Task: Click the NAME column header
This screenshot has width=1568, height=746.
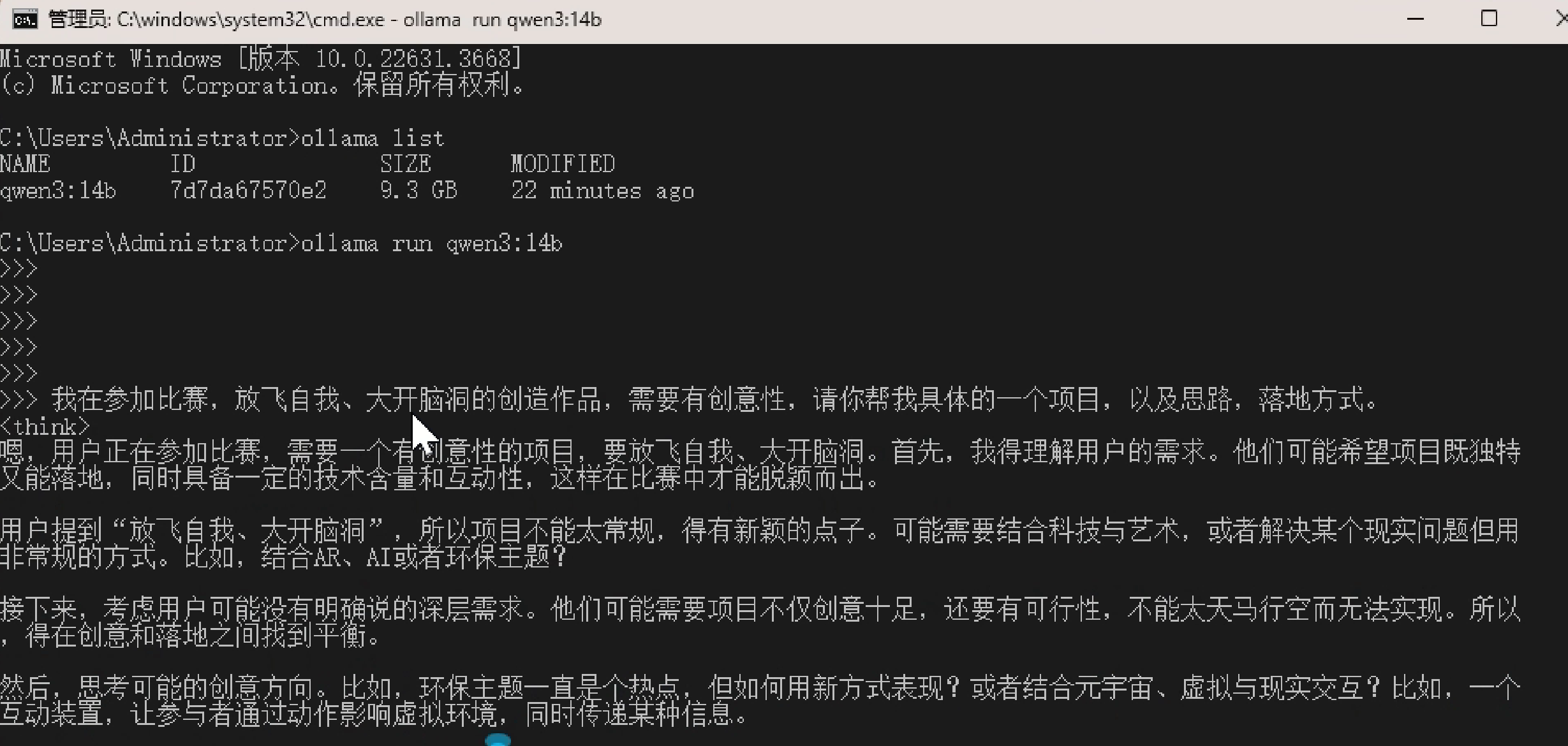Action: (25, 164)
